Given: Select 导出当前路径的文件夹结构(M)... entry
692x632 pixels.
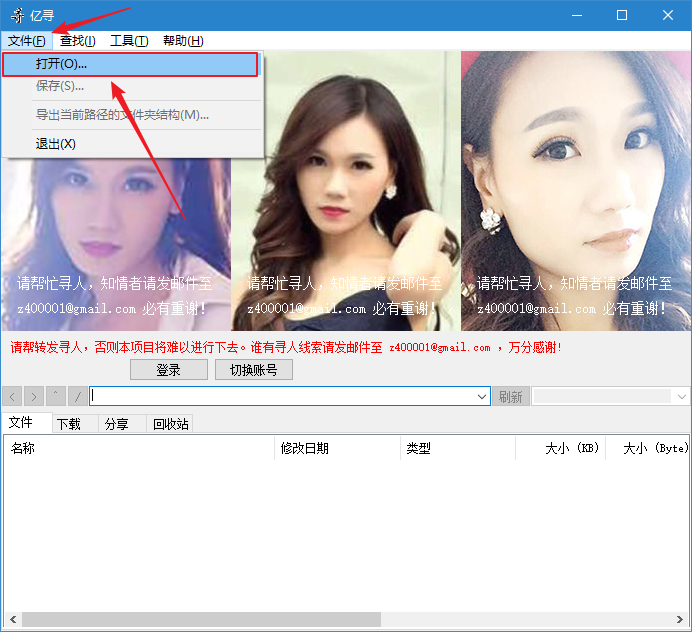Looking at the screenshot, I should [x=132, y=115].
